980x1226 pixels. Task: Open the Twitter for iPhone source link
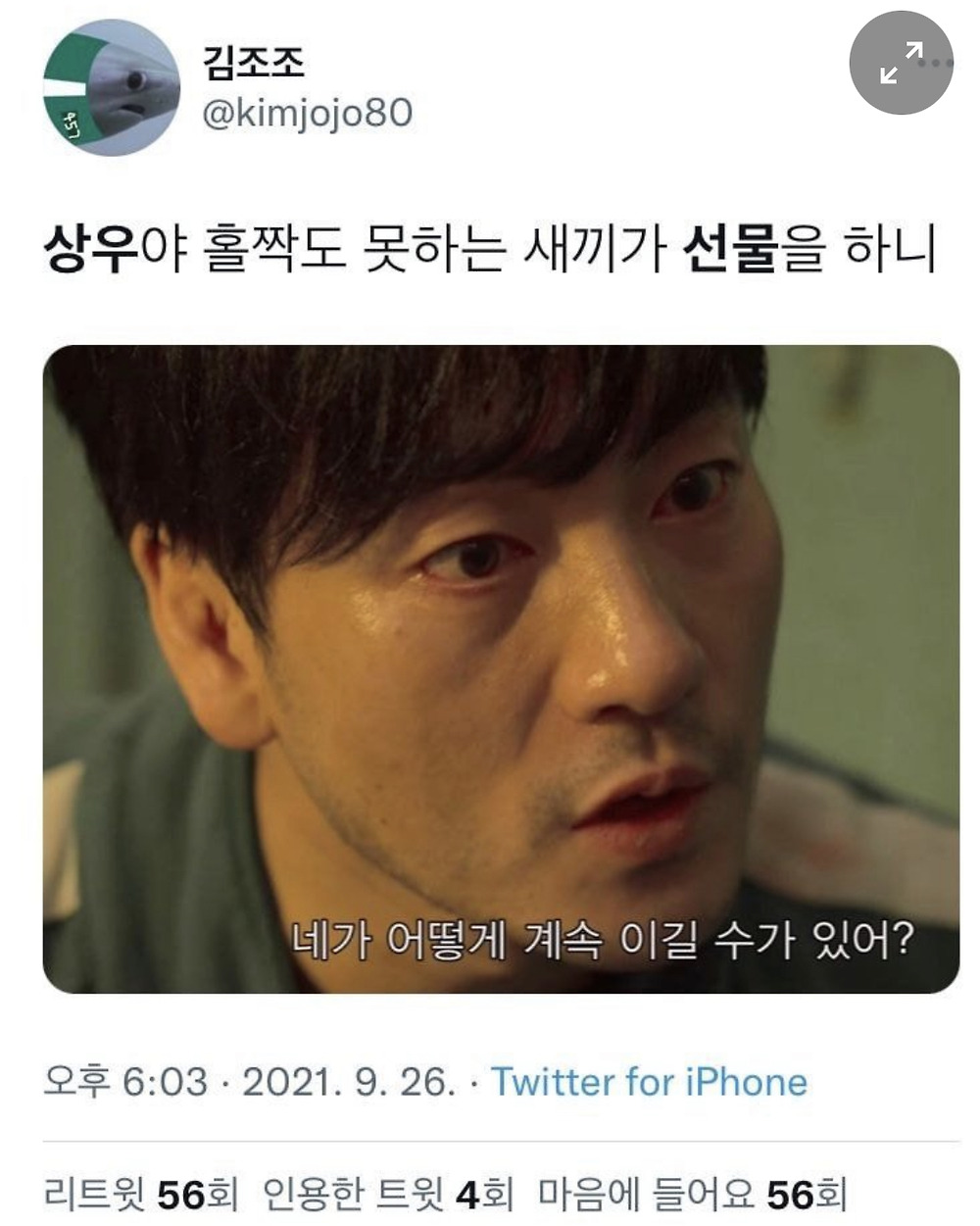pos(650,1082)
